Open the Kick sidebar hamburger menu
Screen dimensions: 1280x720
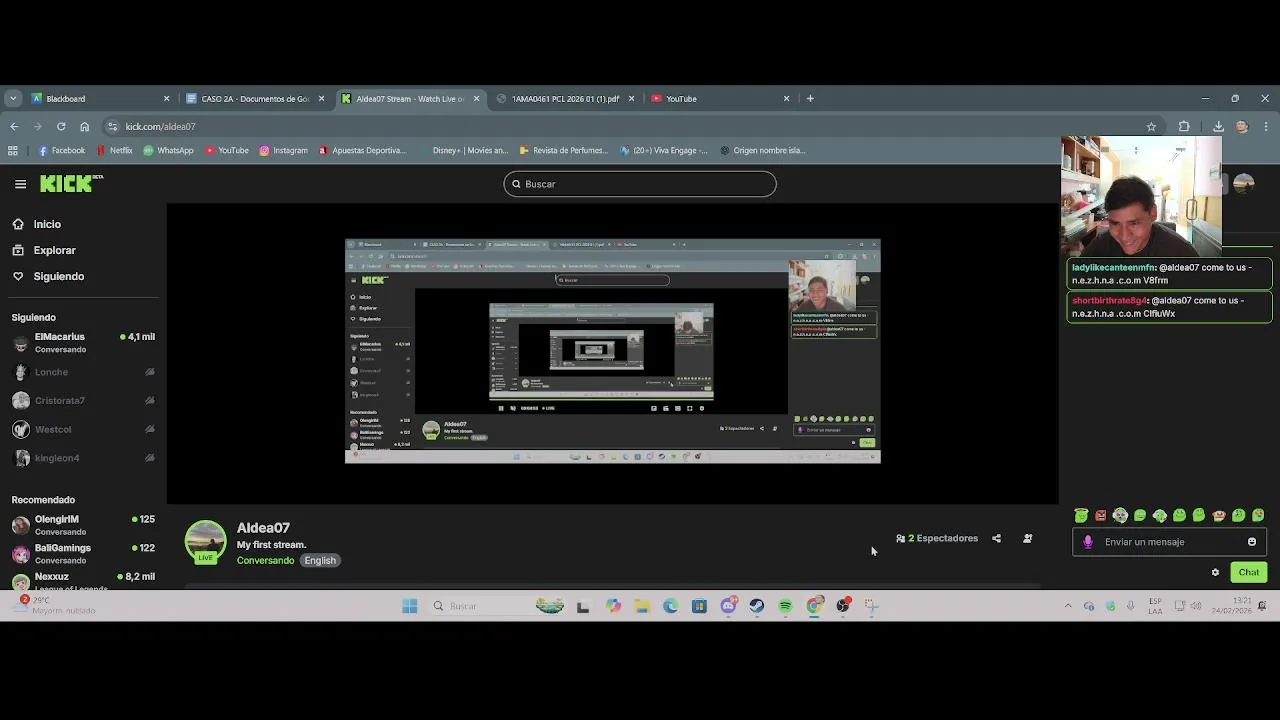[x=20, y=184]
